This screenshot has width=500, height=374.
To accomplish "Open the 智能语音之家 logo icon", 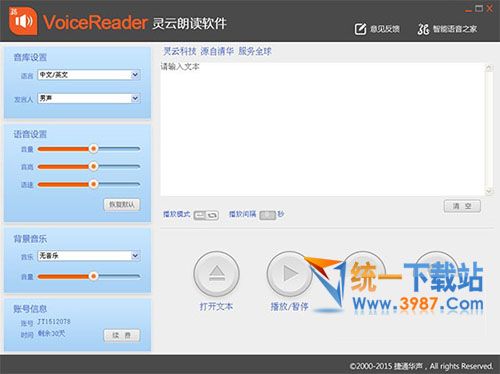I will pos(423,29).
